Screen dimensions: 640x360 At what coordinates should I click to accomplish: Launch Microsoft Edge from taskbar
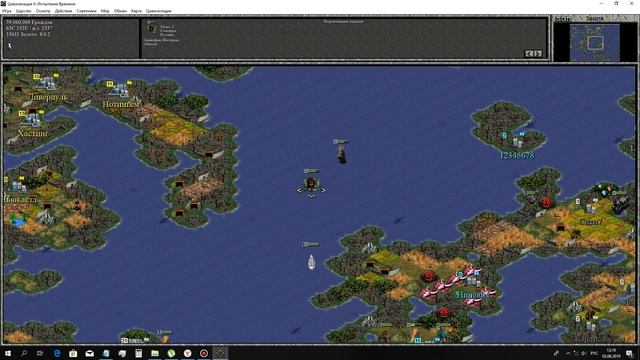[57, 353]
